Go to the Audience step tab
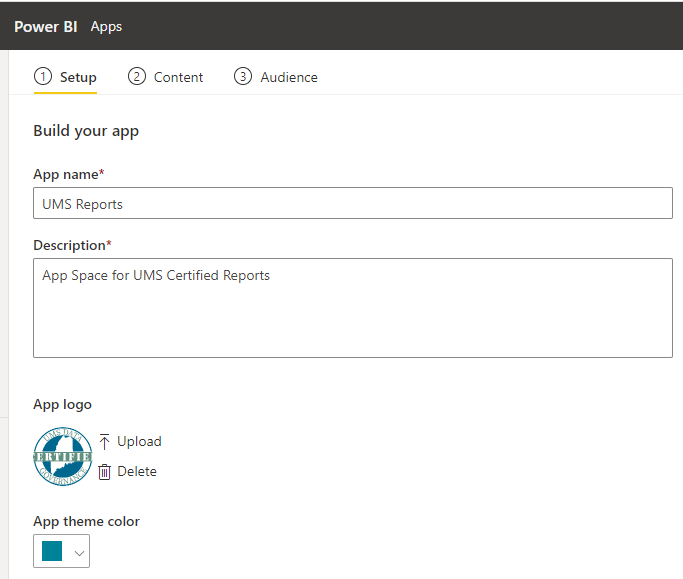The image size is (683, 579). click(x=276, y=77)
